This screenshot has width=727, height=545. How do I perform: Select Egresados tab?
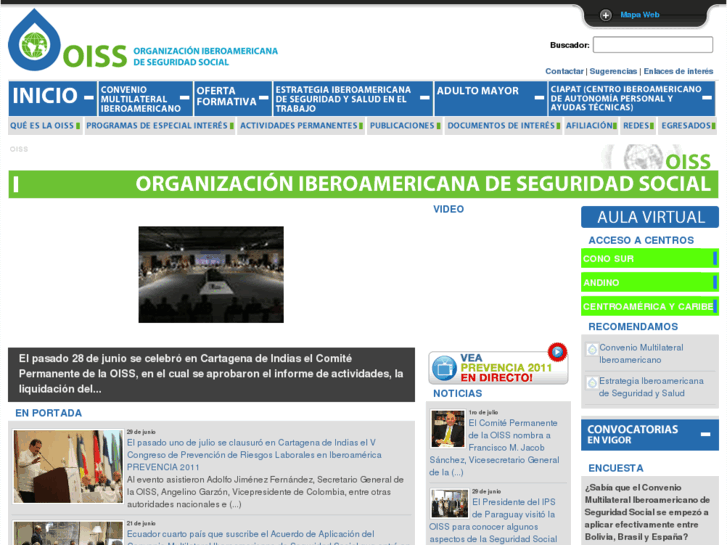pos(688,126)
